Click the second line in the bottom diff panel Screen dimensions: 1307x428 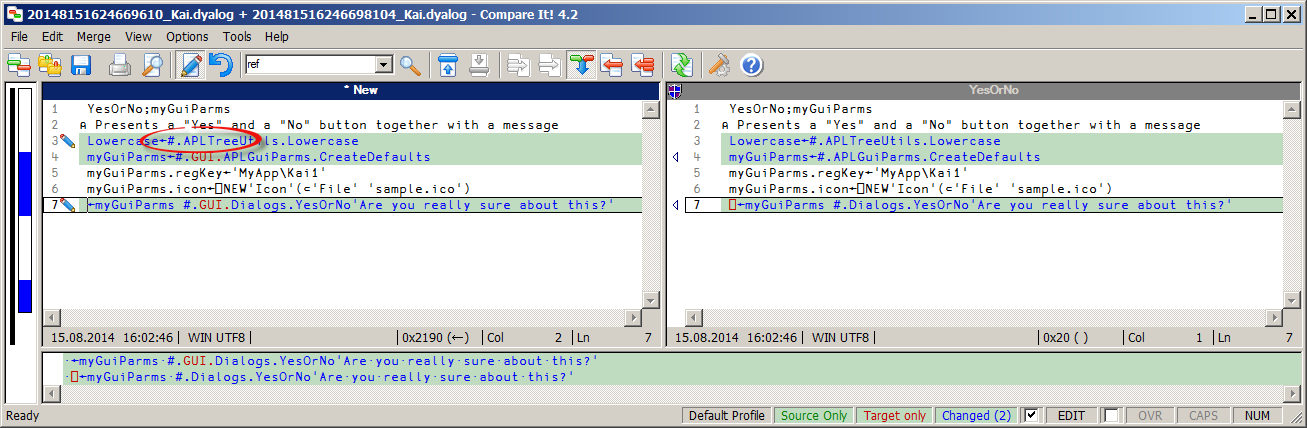[320, 377]
